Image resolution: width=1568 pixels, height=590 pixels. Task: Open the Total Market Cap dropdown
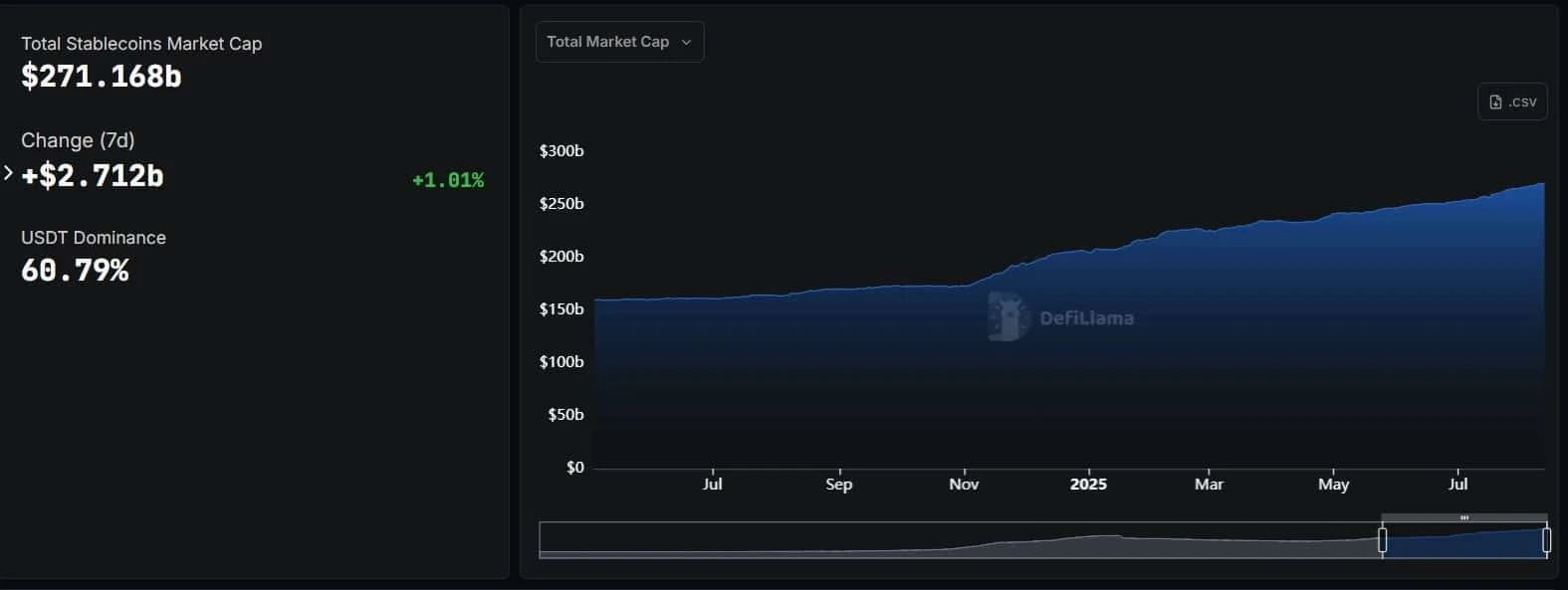point(619,42)
